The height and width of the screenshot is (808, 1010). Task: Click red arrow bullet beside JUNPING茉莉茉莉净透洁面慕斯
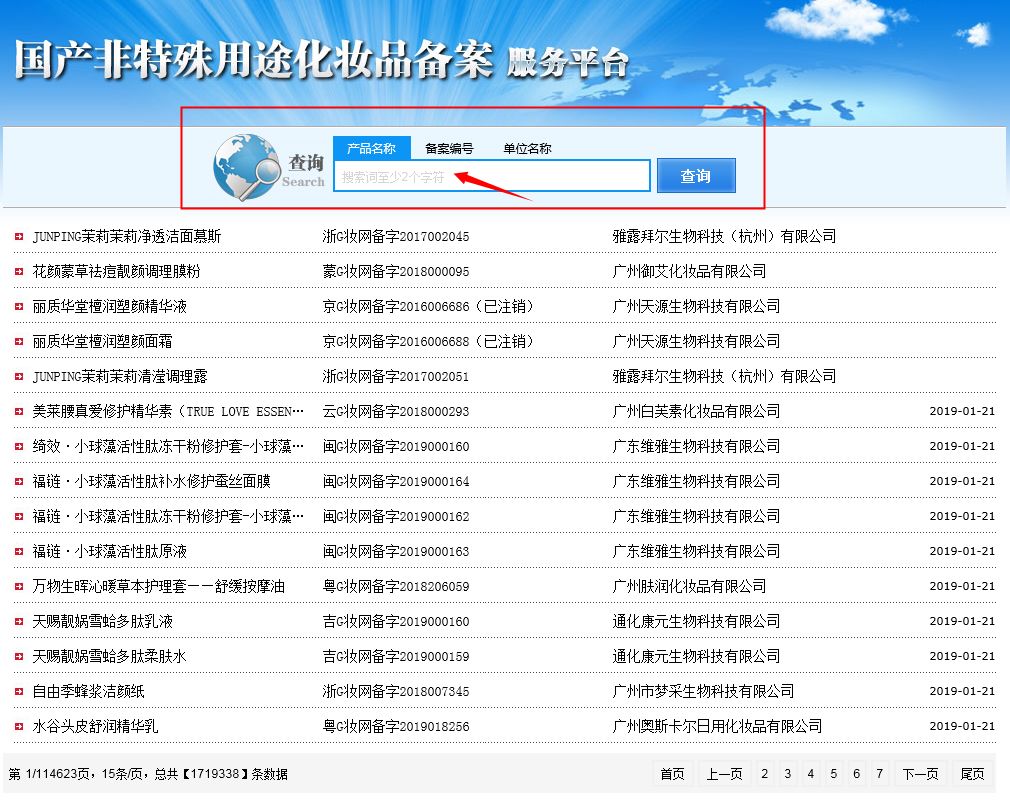(x=19, y=237)
